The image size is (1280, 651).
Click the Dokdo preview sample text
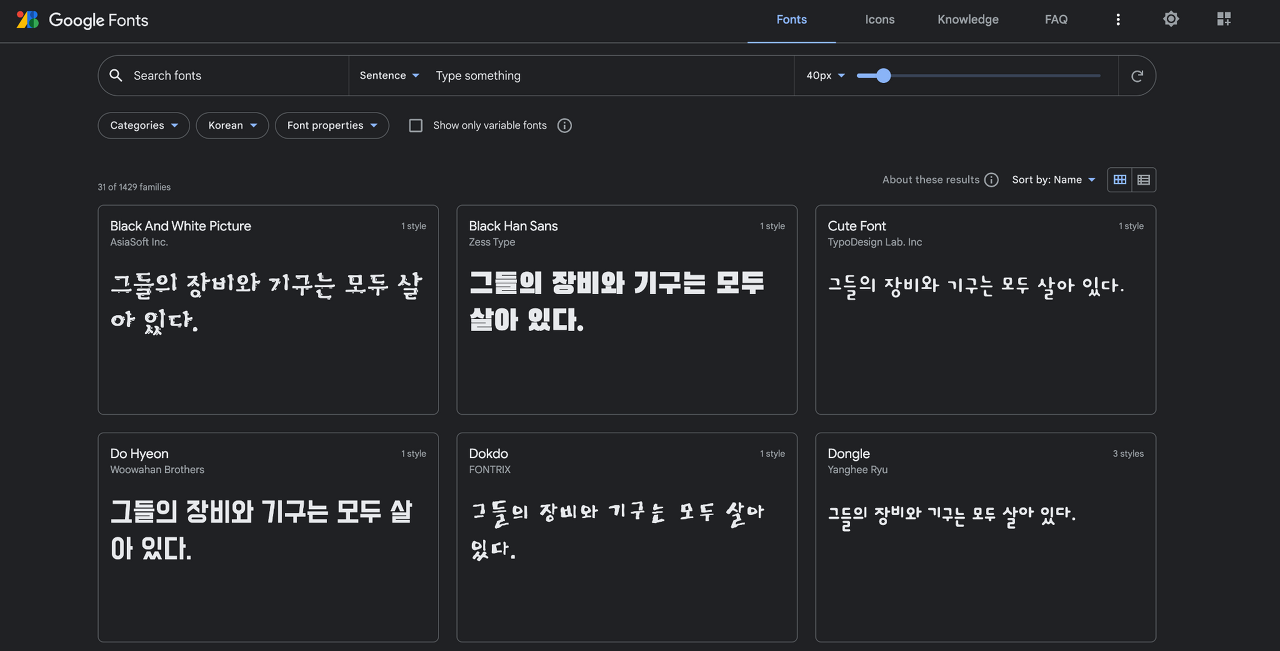(x=617, y=530)
